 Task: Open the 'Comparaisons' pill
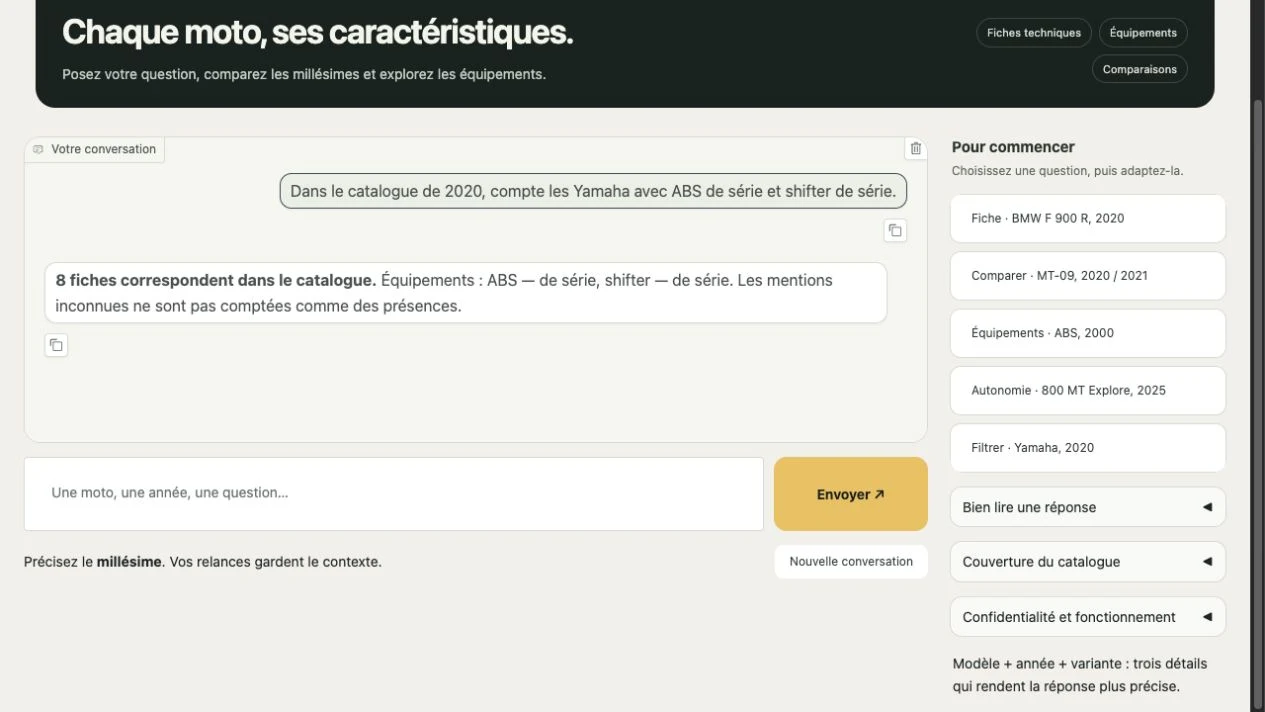[x=1140, y=70]
